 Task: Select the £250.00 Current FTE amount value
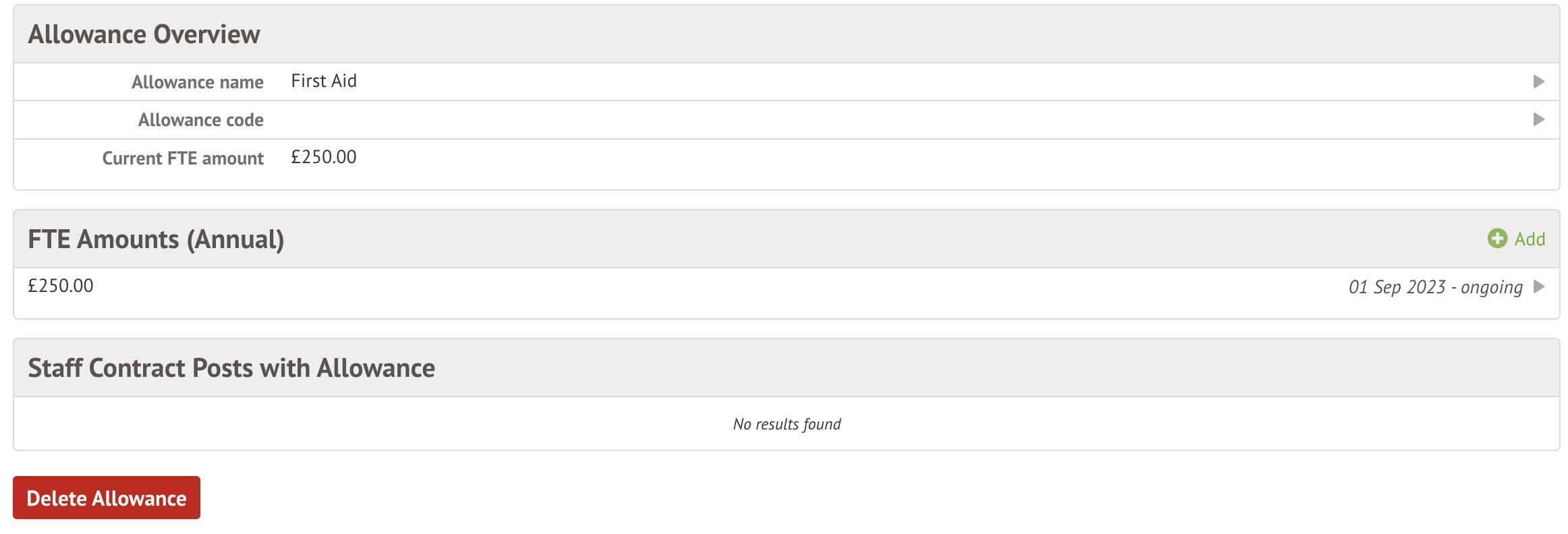(324, 158)
